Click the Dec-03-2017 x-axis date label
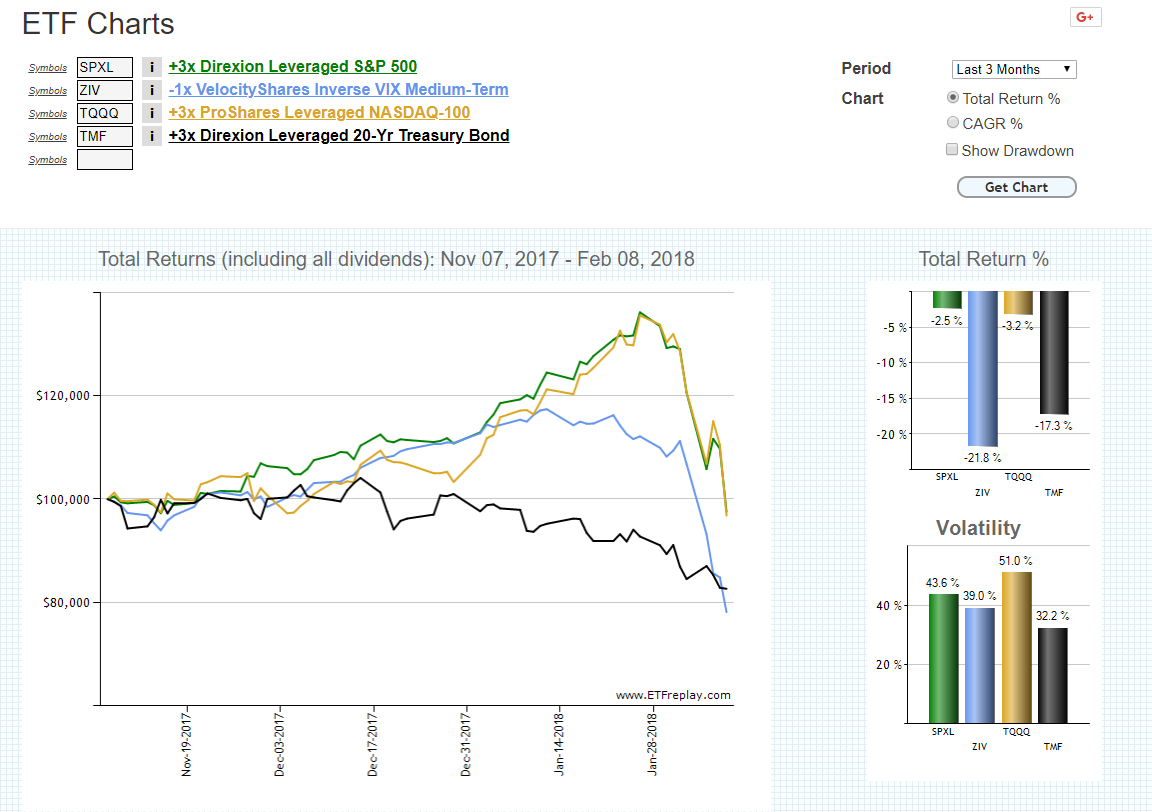The image size is (1152, 812). pos(279,744)
